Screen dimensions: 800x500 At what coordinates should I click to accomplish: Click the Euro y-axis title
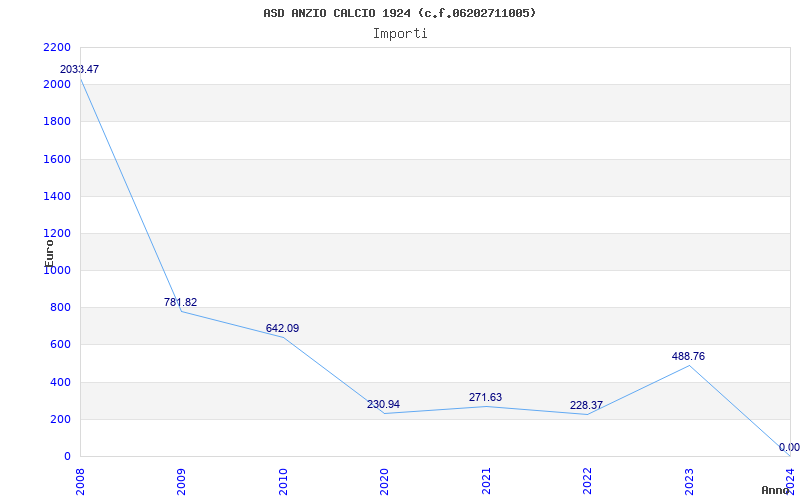coord(49,253)
